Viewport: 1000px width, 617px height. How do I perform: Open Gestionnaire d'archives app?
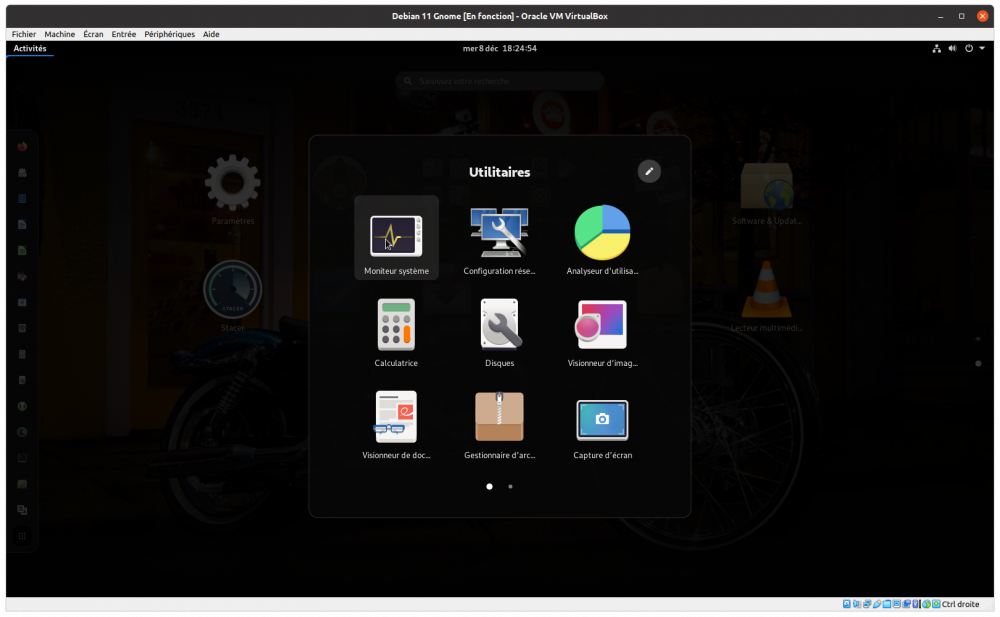499,418
